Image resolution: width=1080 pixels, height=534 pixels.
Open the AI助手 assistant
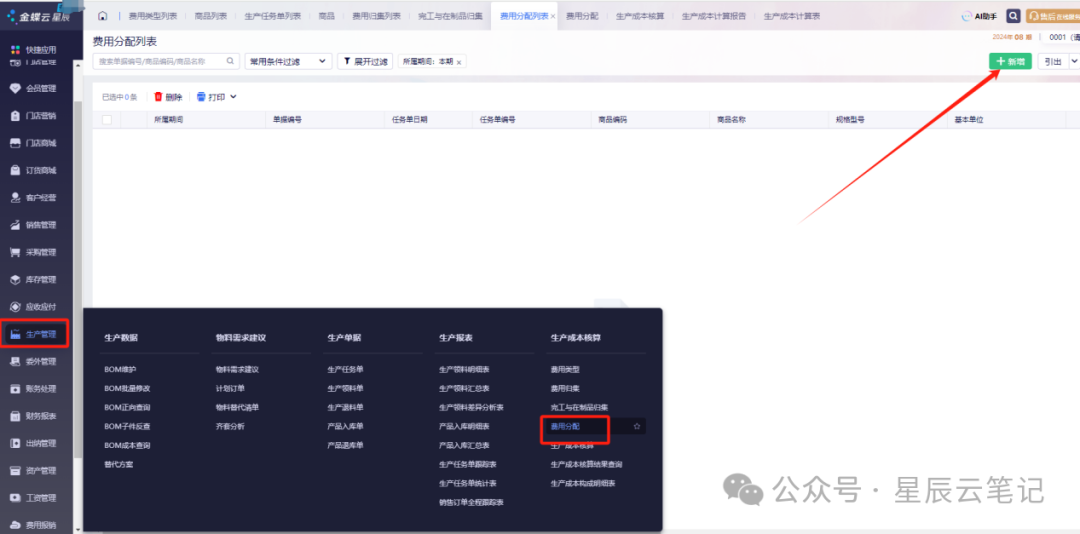coord(979,16)
